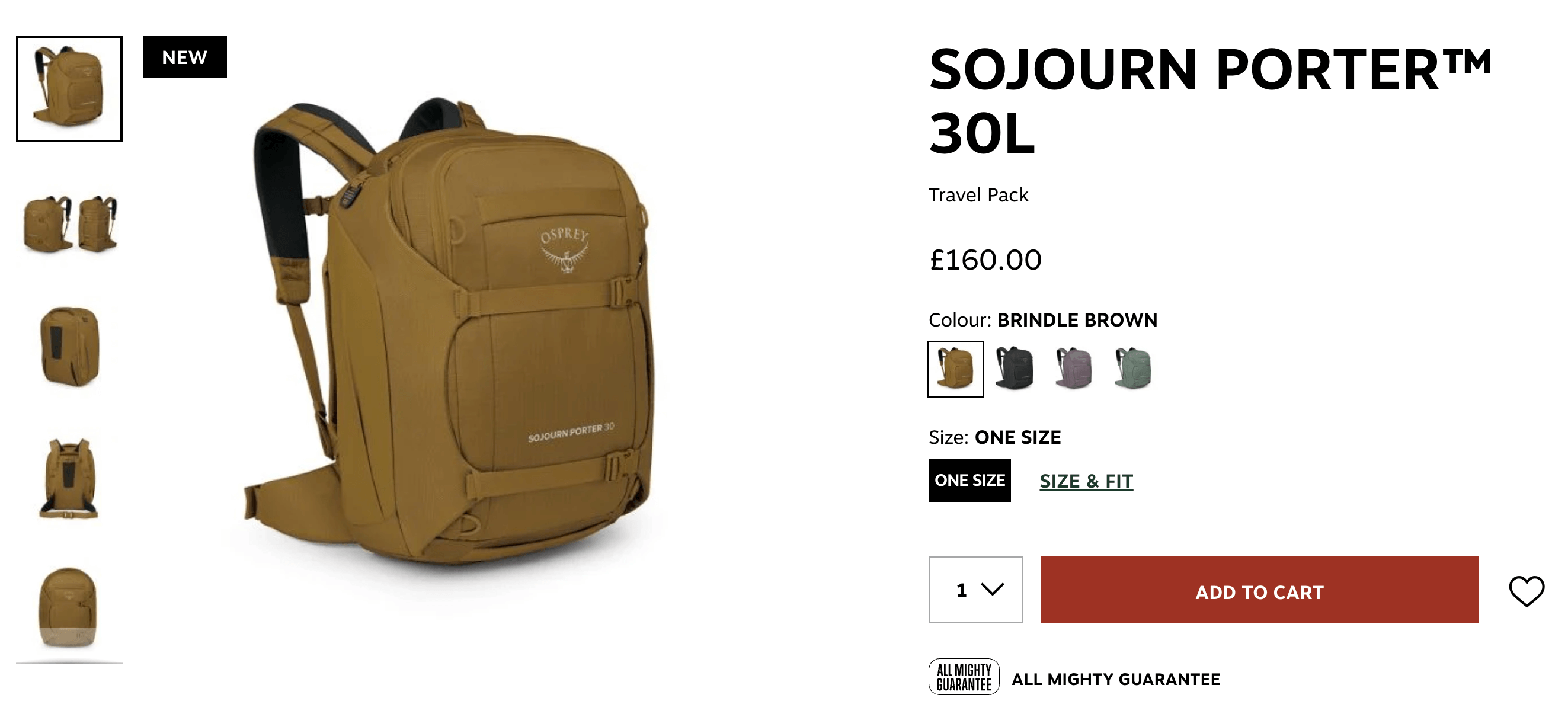Click the NEW product badge

[x=184, y=57]
